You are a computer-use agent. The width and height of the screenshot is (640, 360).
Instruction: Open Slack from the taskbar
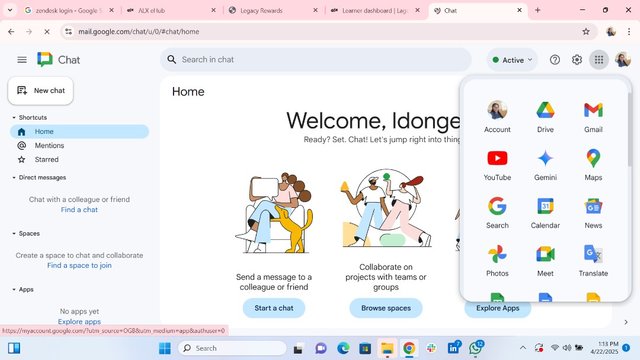tap(431, 348)
